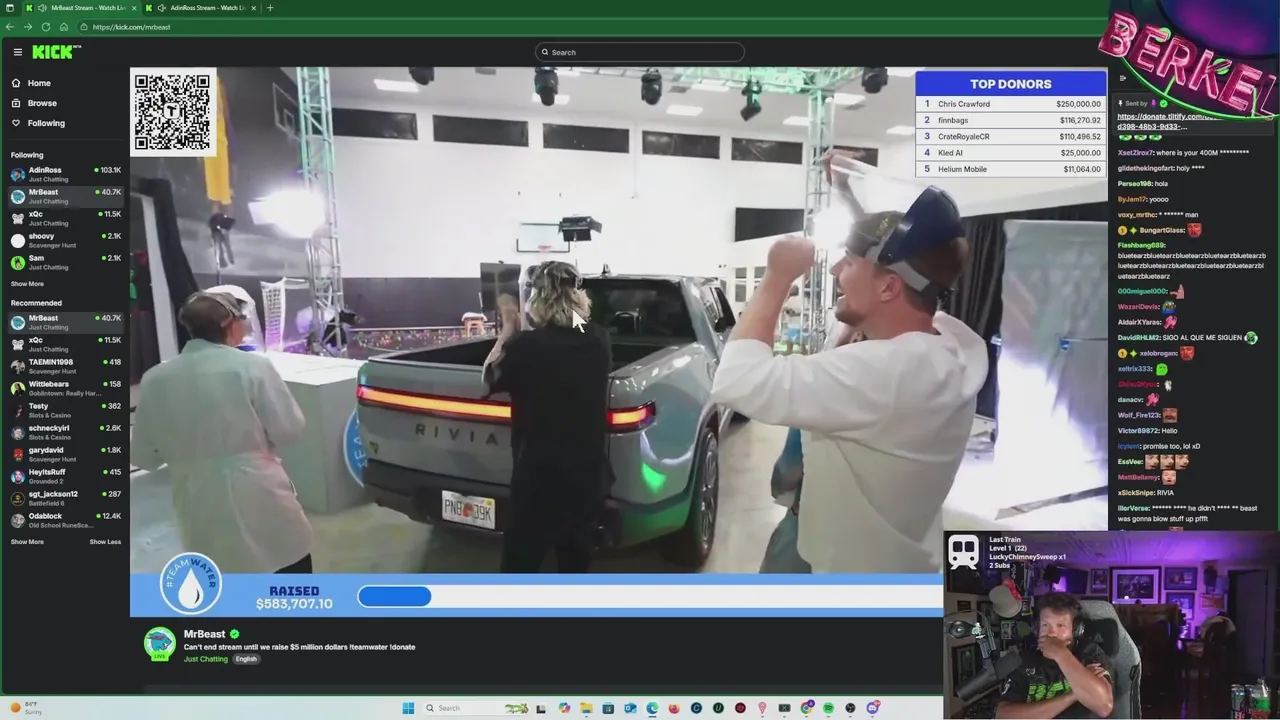This screenshot has width=1280, height=720.
Task: Open HeyItsRuff Grounded 2 channel
Action: click(x=65, y=476)
